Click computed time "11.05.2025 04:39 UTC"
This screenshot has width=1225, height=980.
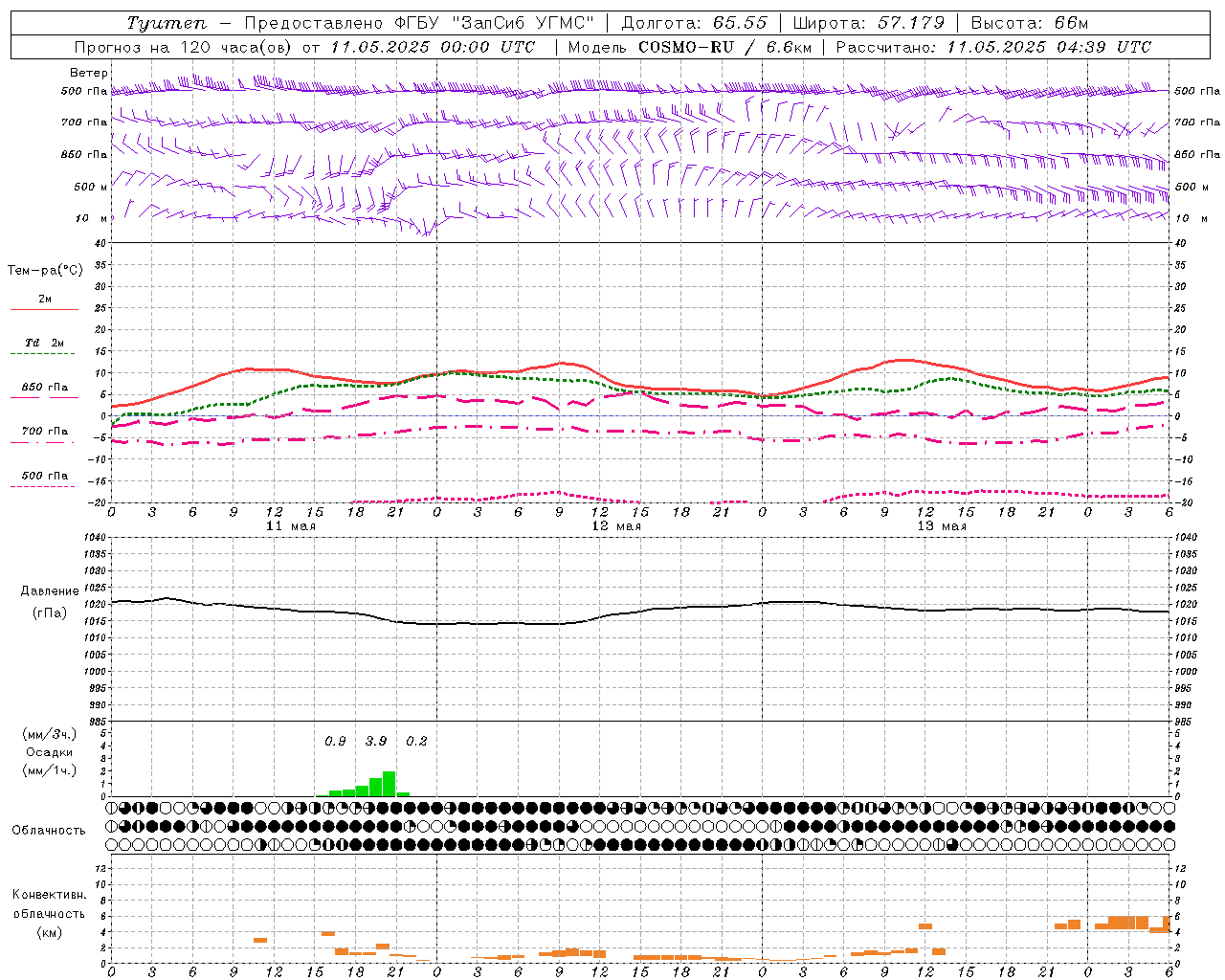coord(1049,47)
